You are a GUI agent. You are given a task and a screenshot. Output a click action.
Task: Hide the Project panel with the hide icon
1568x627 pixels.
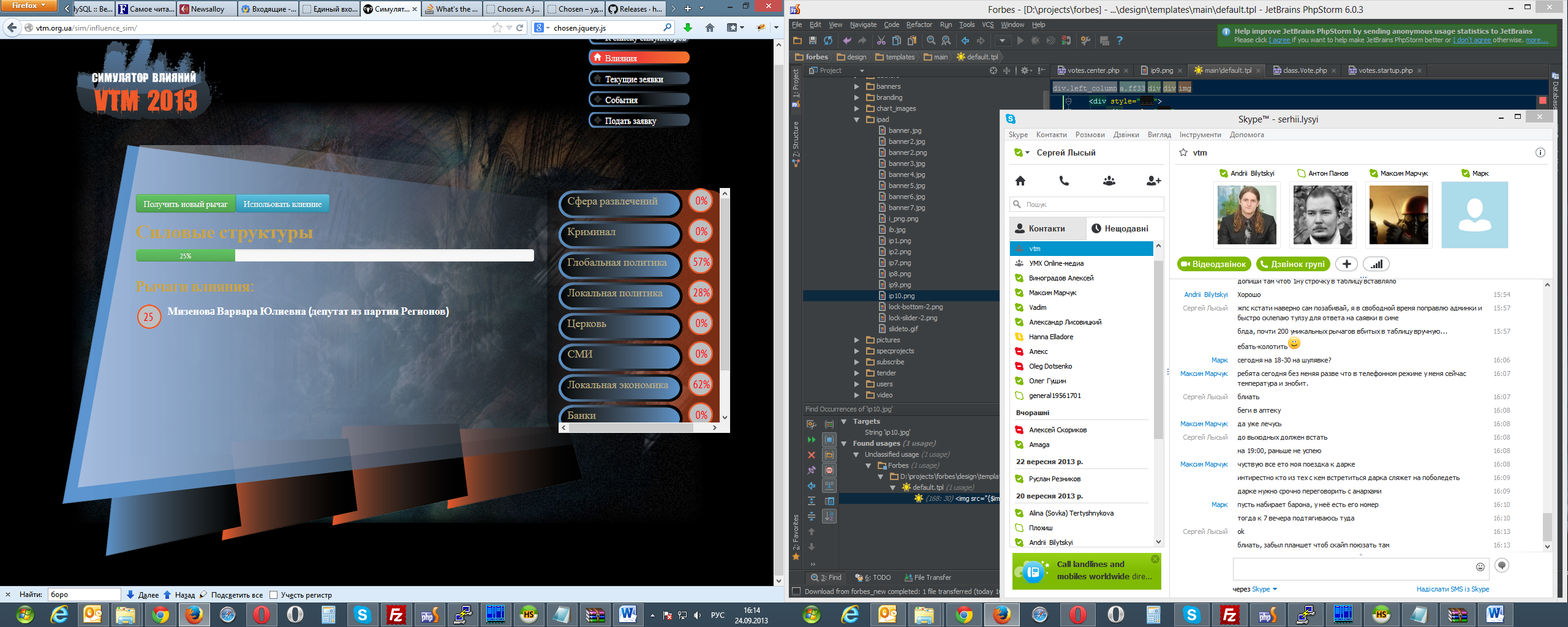point(1041,70)
